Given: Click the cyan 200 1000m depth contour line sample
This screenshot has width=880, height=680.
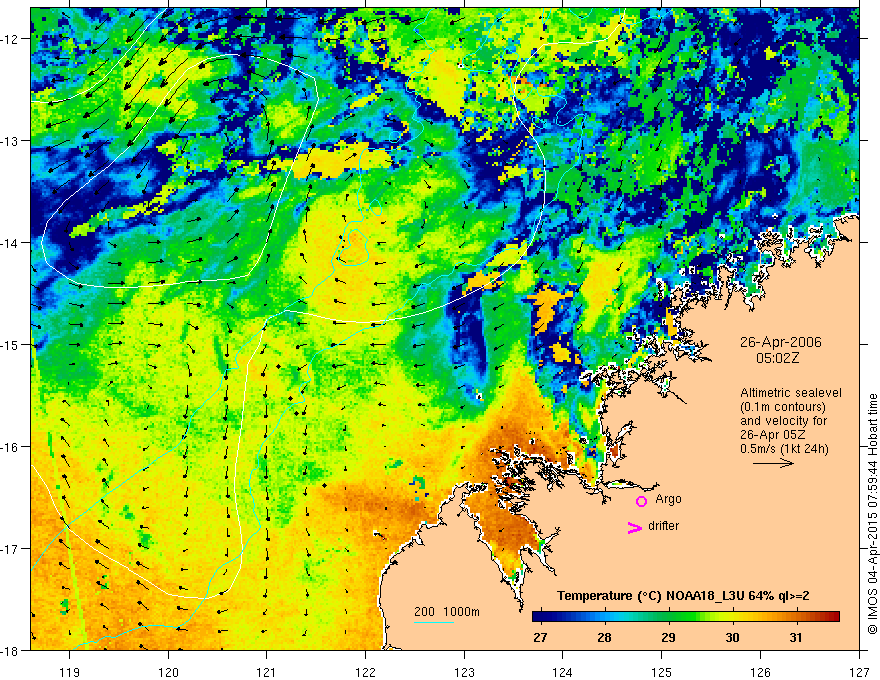Looking at the screenshot, I should click(x=434, y=622).
